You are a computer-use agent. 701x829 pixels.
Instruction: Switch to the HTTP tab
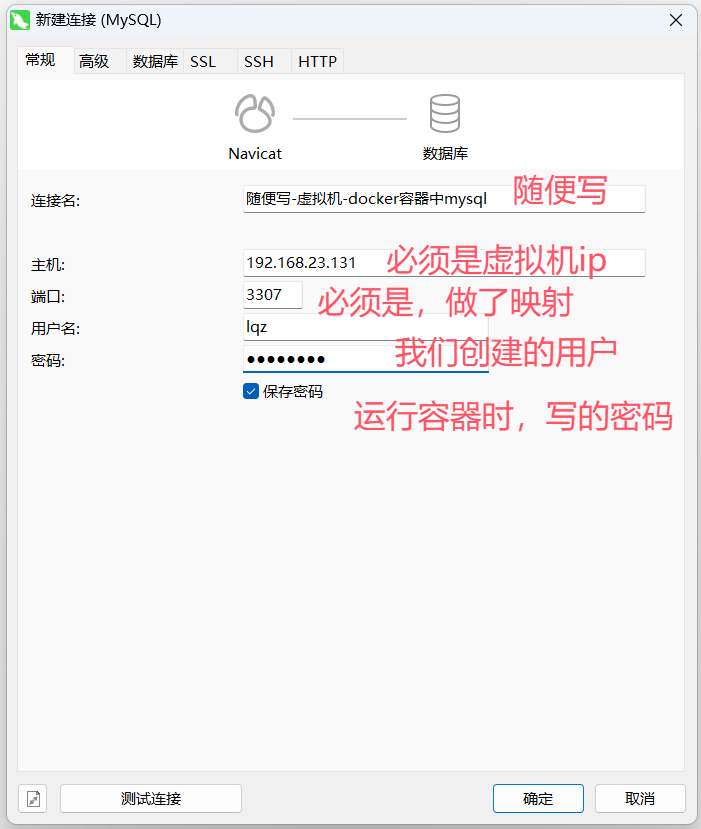tap(317, 61)
